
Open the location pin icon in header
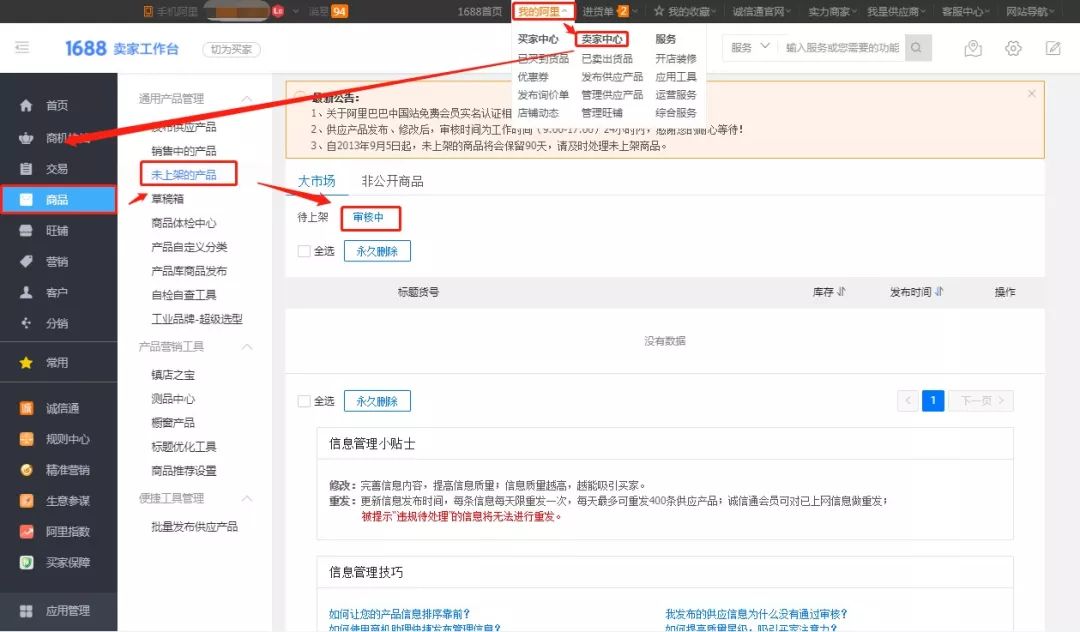coord(973,48)
